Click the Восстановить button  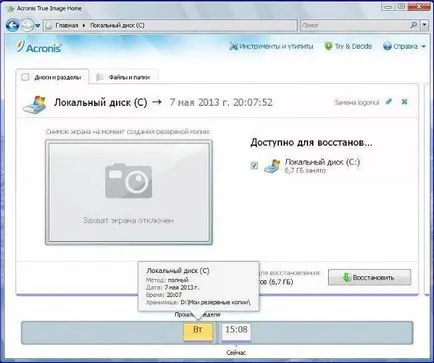click(x=369, y=277)
